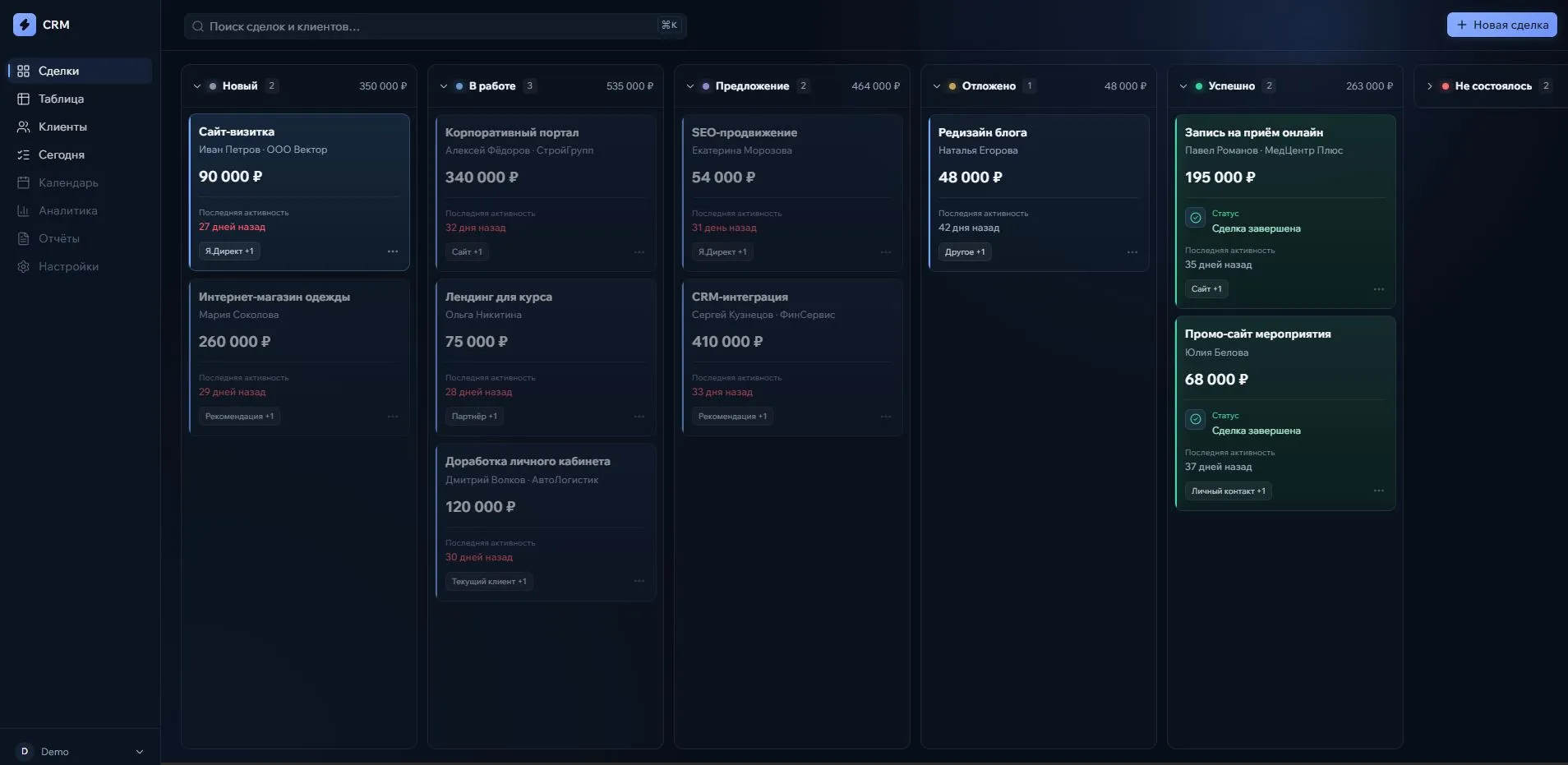Screen dimensions: 1568x765
Task: Open more options on Сайт-визитка card
Action: point(393,251)
